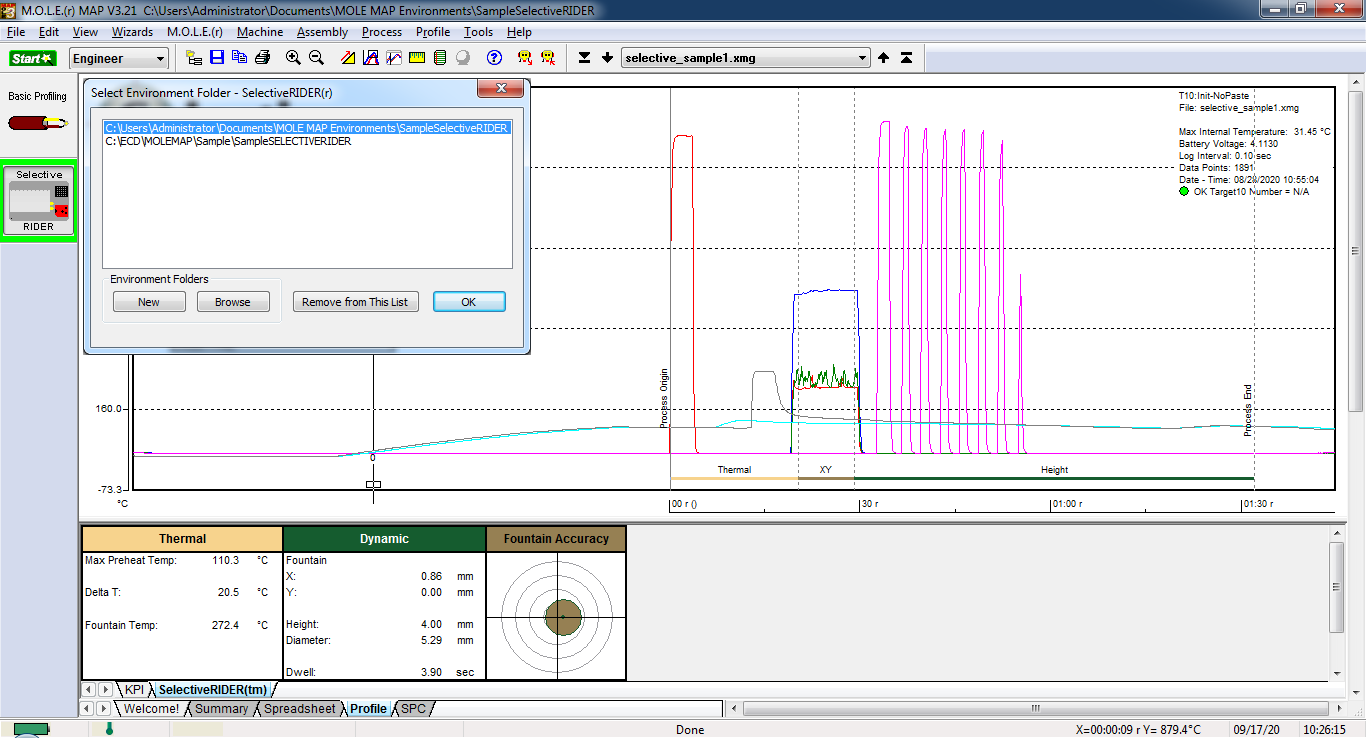Click the Process Origin marker on graph
This screenshot has width=1366, height=738.
coord(664,398)
